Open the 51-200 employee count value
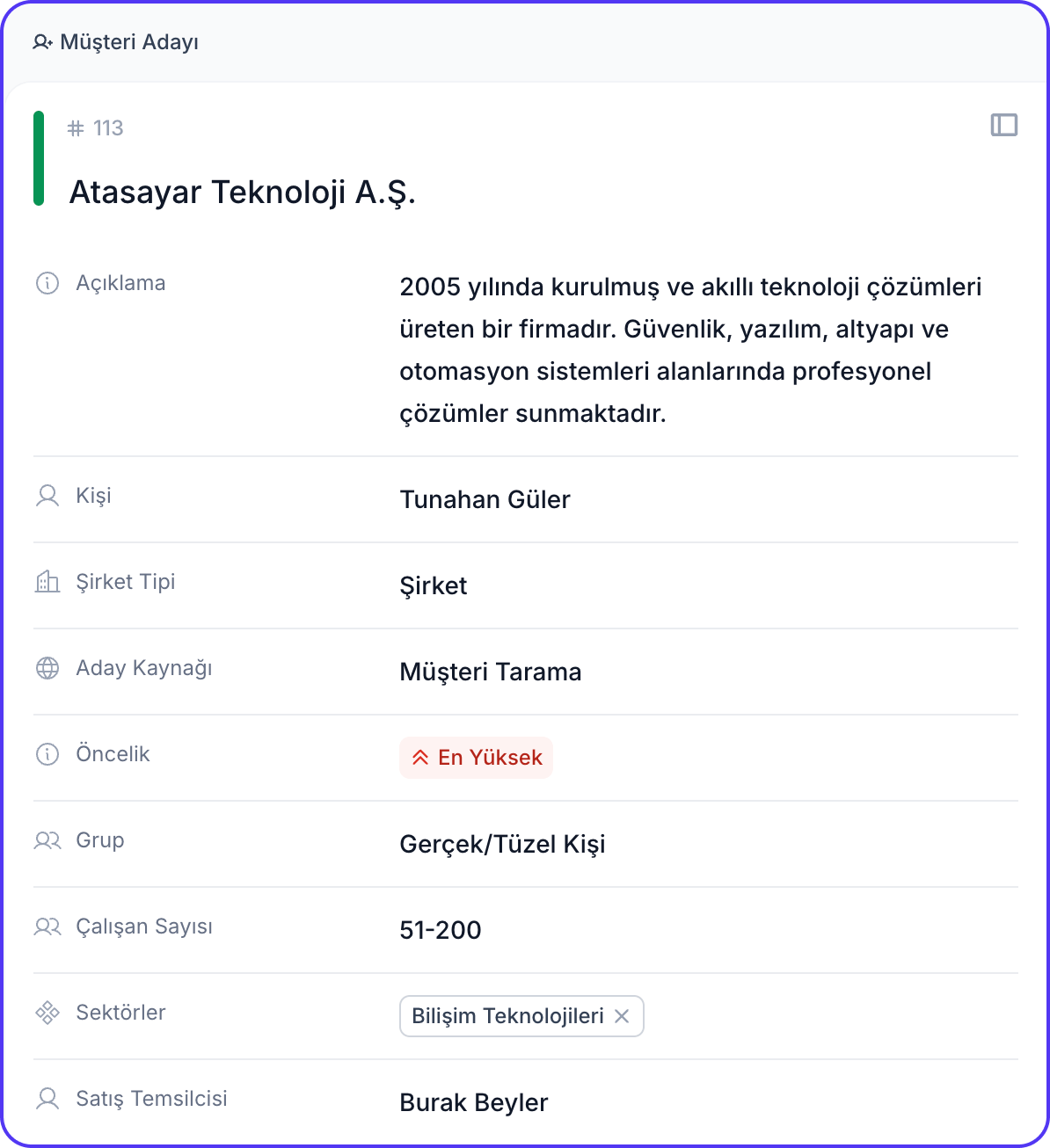Image resolution: width=1050 pixels, height=1148 pixels. (441, 931)
